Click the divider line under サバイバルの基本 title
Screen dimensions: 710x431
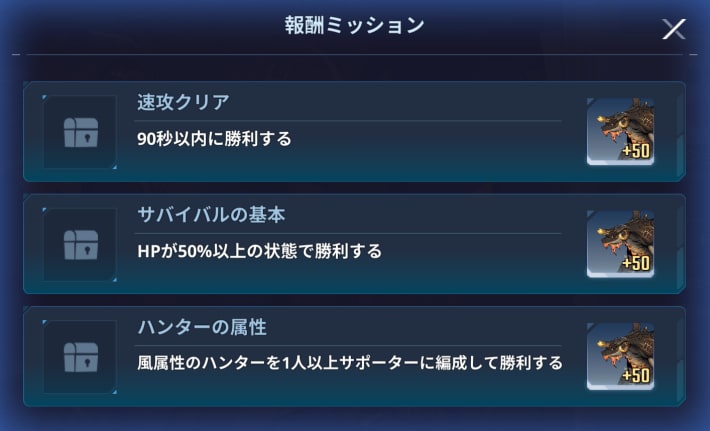click(x=348, y=234)
